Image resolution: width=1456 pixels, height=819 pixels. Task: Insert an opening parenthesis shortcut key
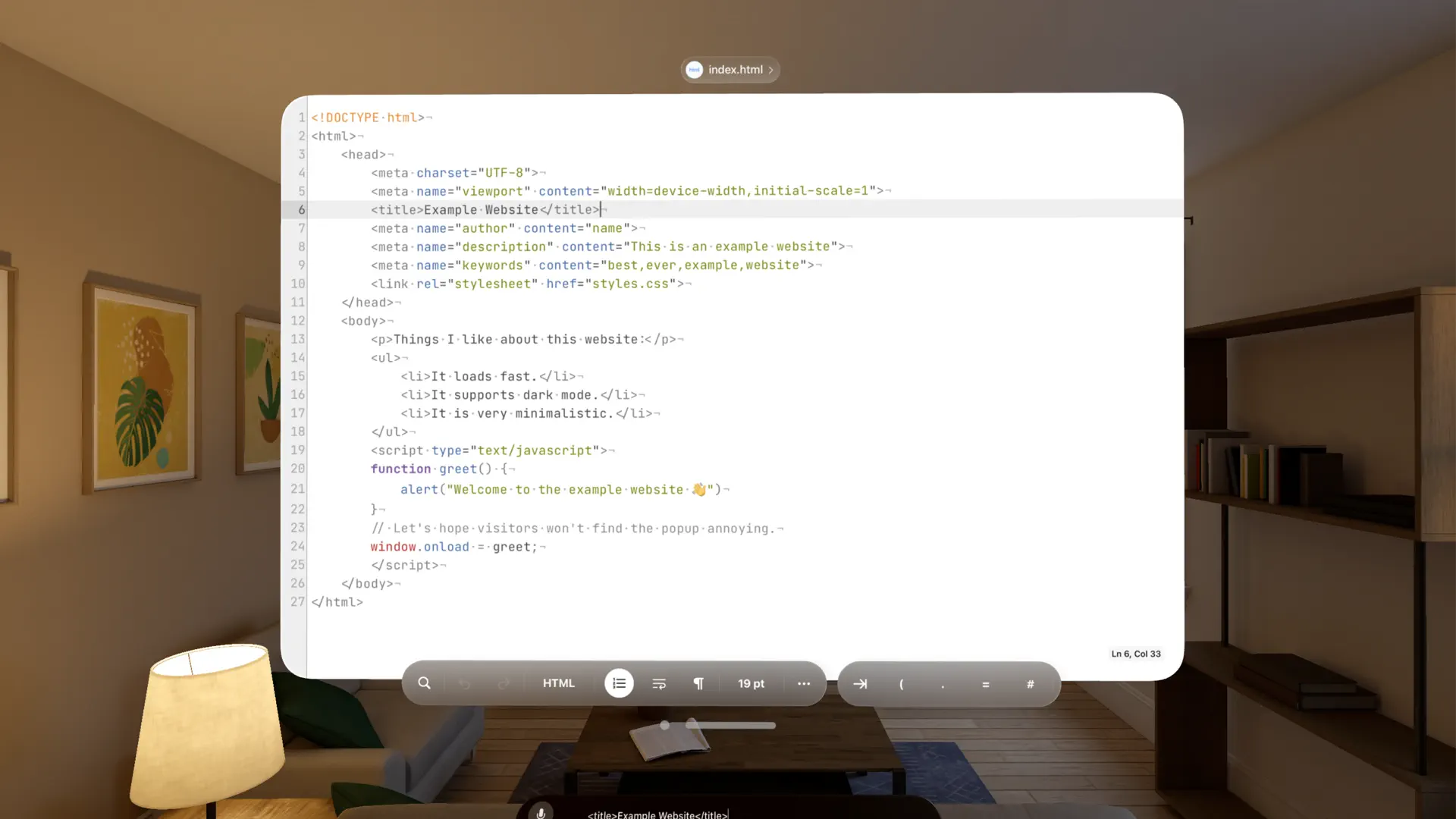[x=901, y=684]
